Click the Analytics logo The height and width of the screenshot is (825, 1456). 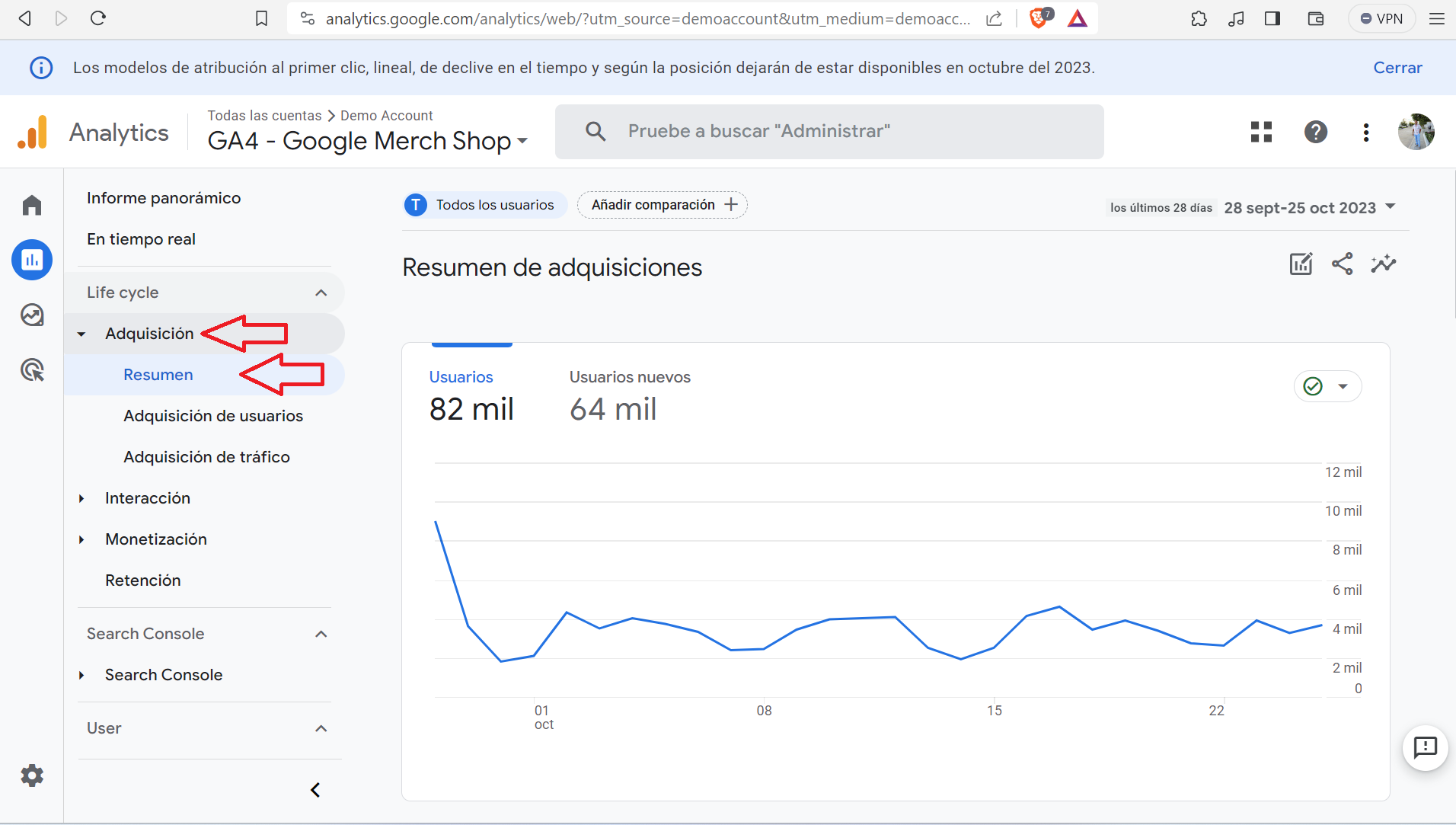coord(93,133)
